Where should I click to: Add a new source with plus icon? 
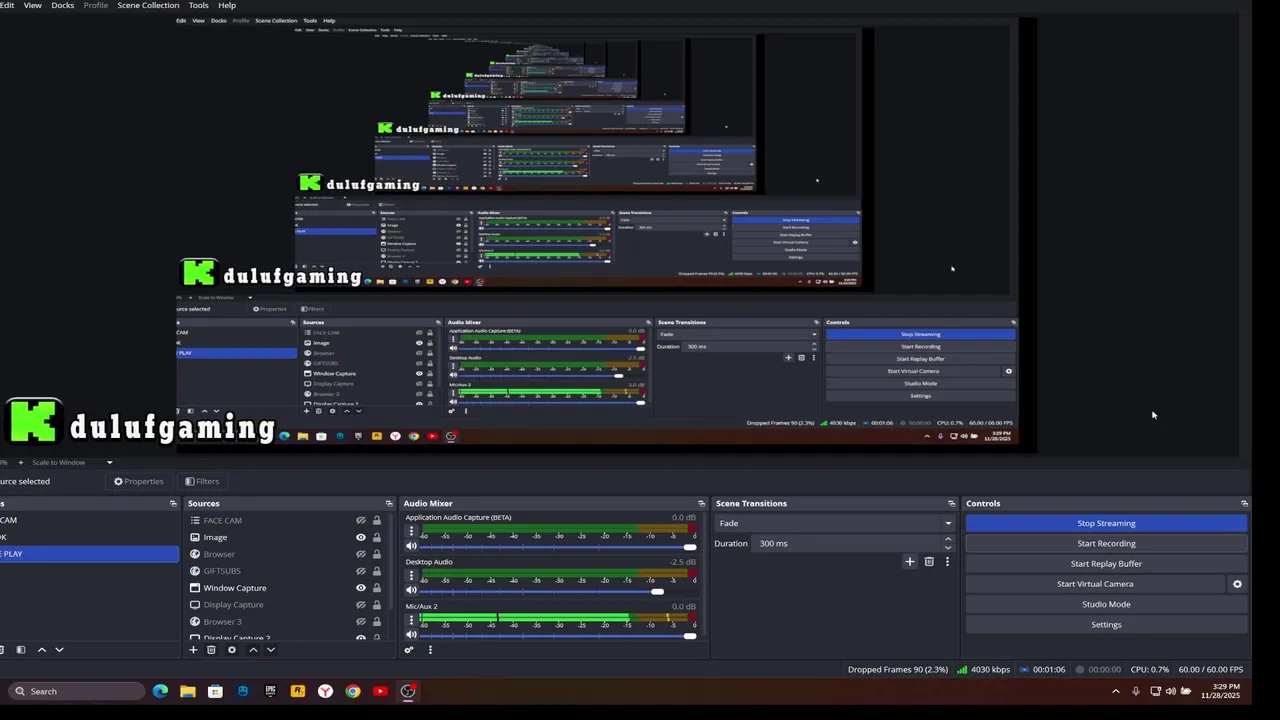[193, 650]
